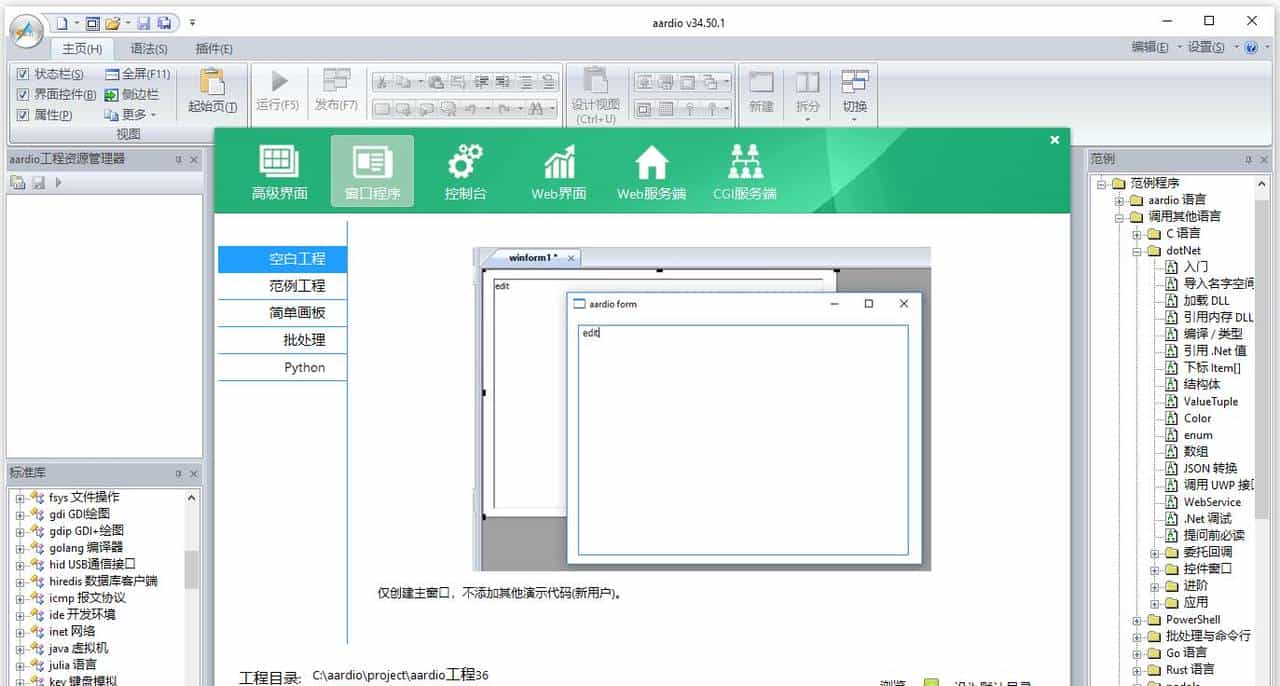Screen dimensions: 1280x686
Task: Open the 更多 dropdown in the view group
Action: pyautogui.click(x=131, y=114)
